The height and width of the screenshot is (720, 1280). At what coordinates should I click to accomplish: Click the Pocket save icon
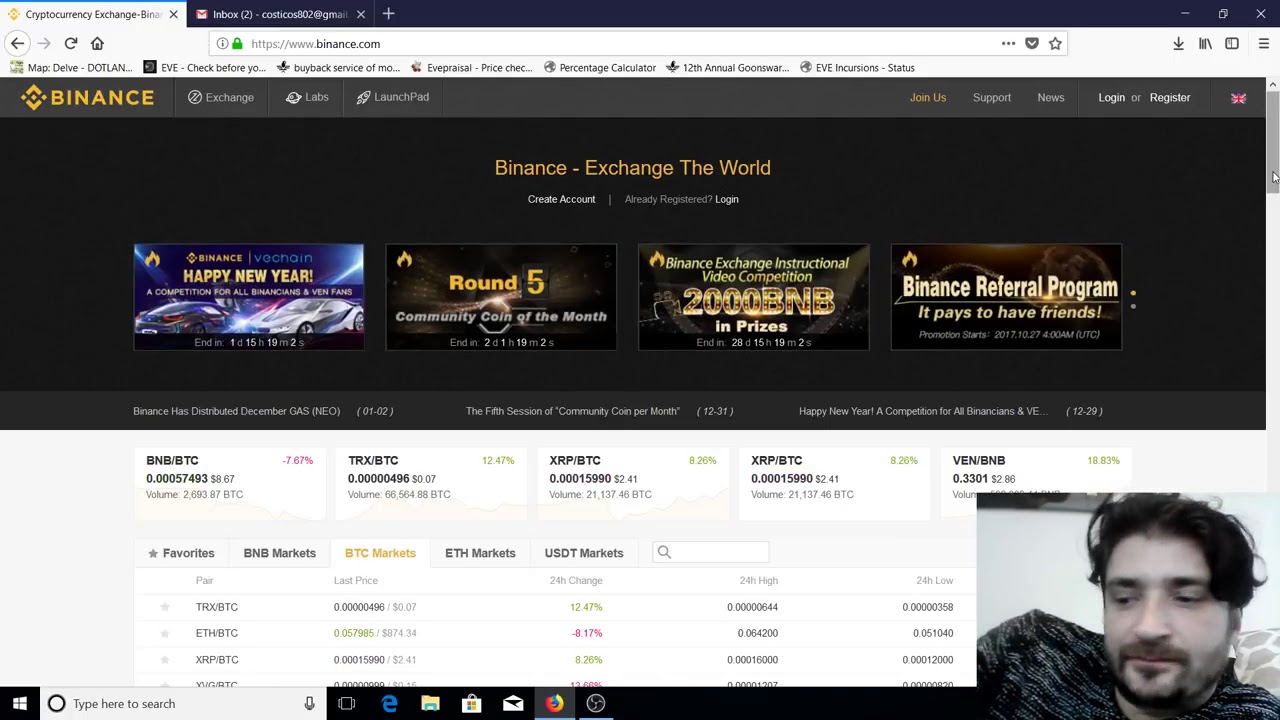tap(1032, 43)
